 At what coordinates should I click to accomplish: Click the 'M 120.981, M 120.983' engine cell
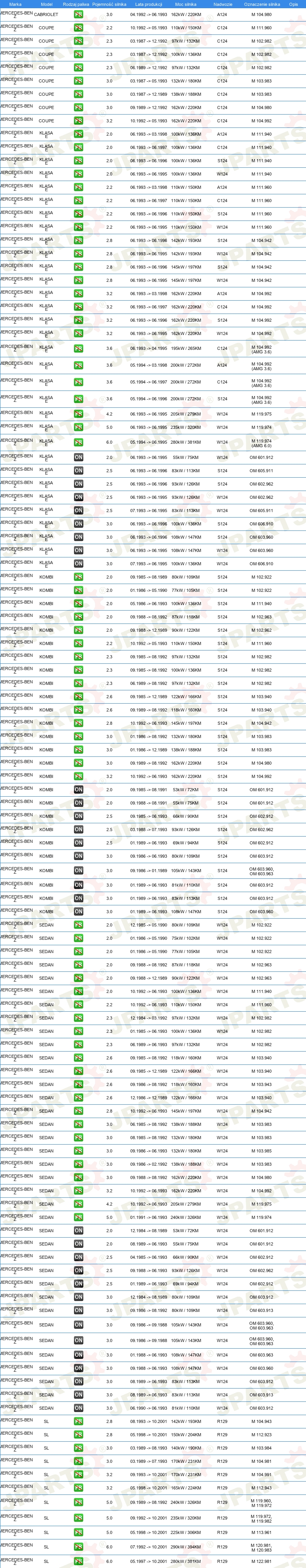(261, 1547)
